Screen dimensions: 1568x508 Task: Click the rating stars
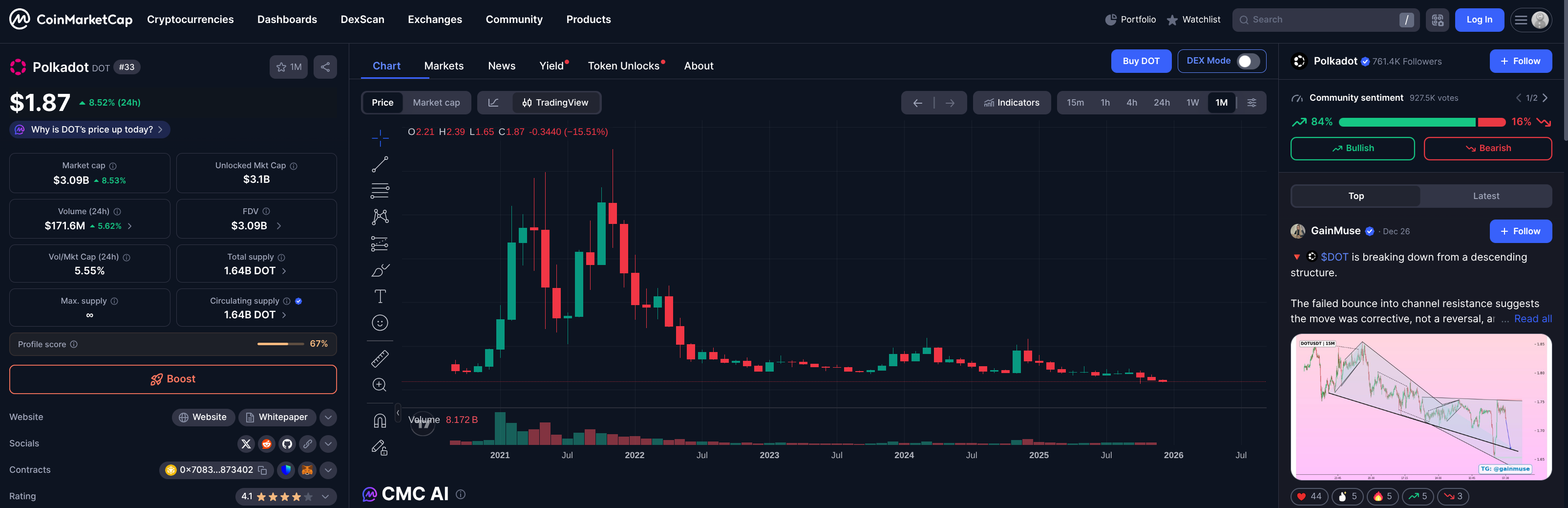(x=284, y=497)
